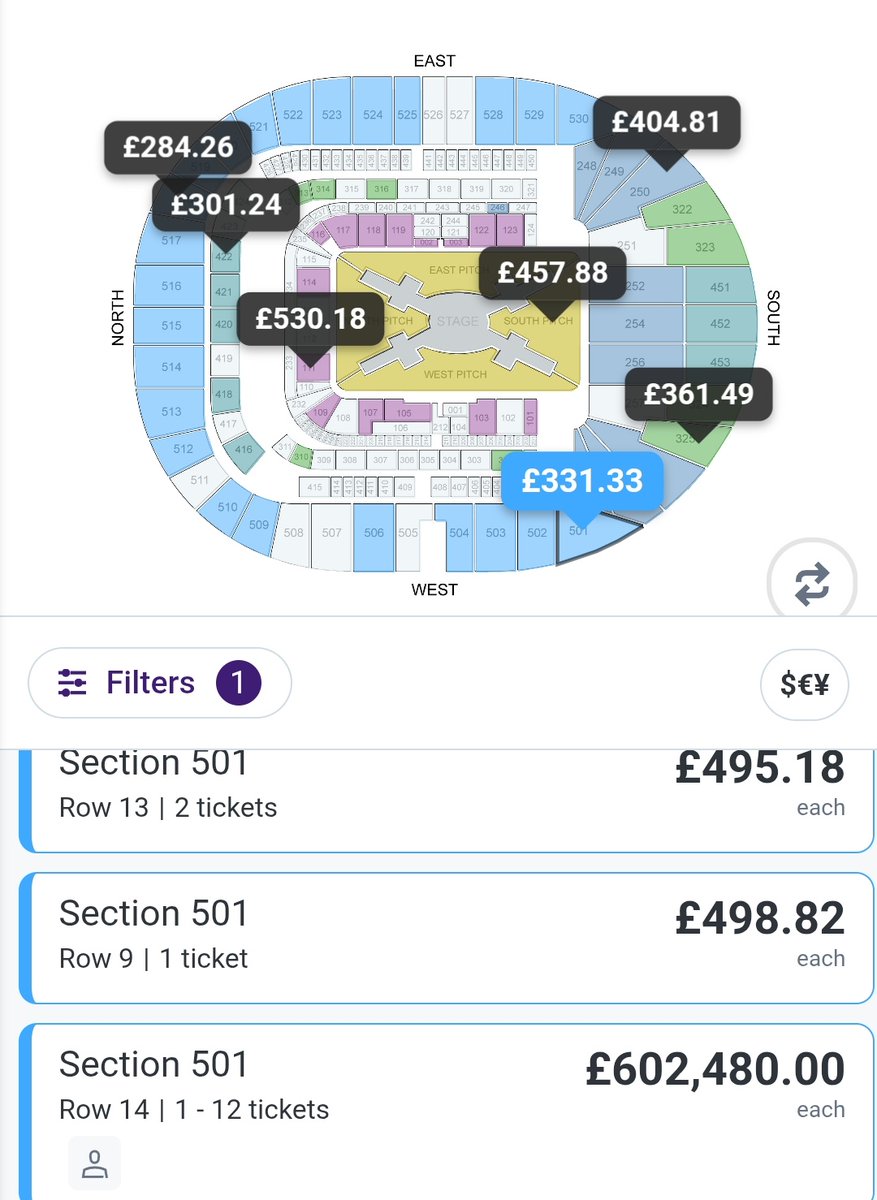Viewport: 877px width, 1200px height.
Task: Select the £284.26 price marker
Action: coord(178,148)
